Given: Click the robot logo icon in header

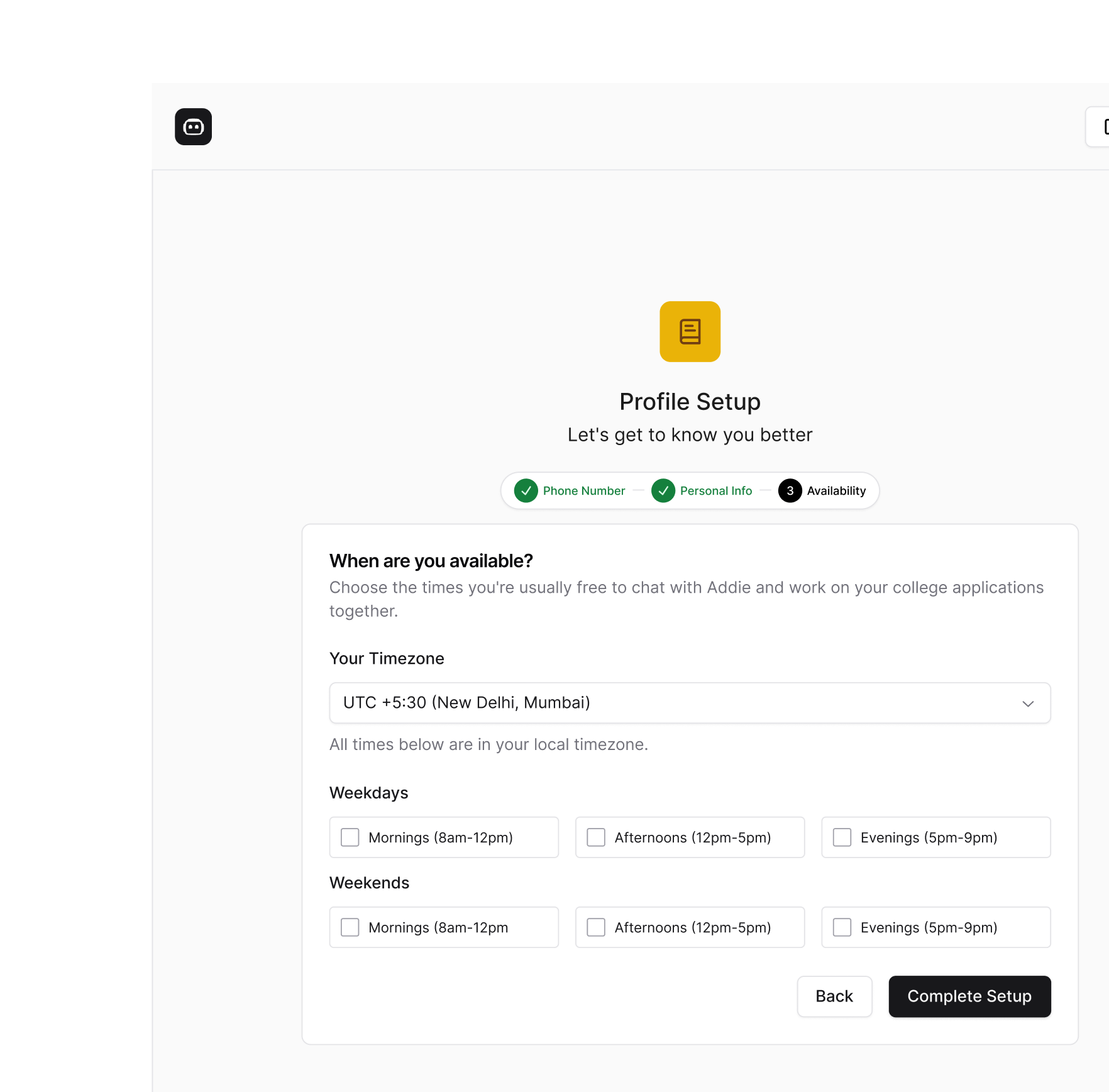Looking at the screenshot, I should (193, 127).
